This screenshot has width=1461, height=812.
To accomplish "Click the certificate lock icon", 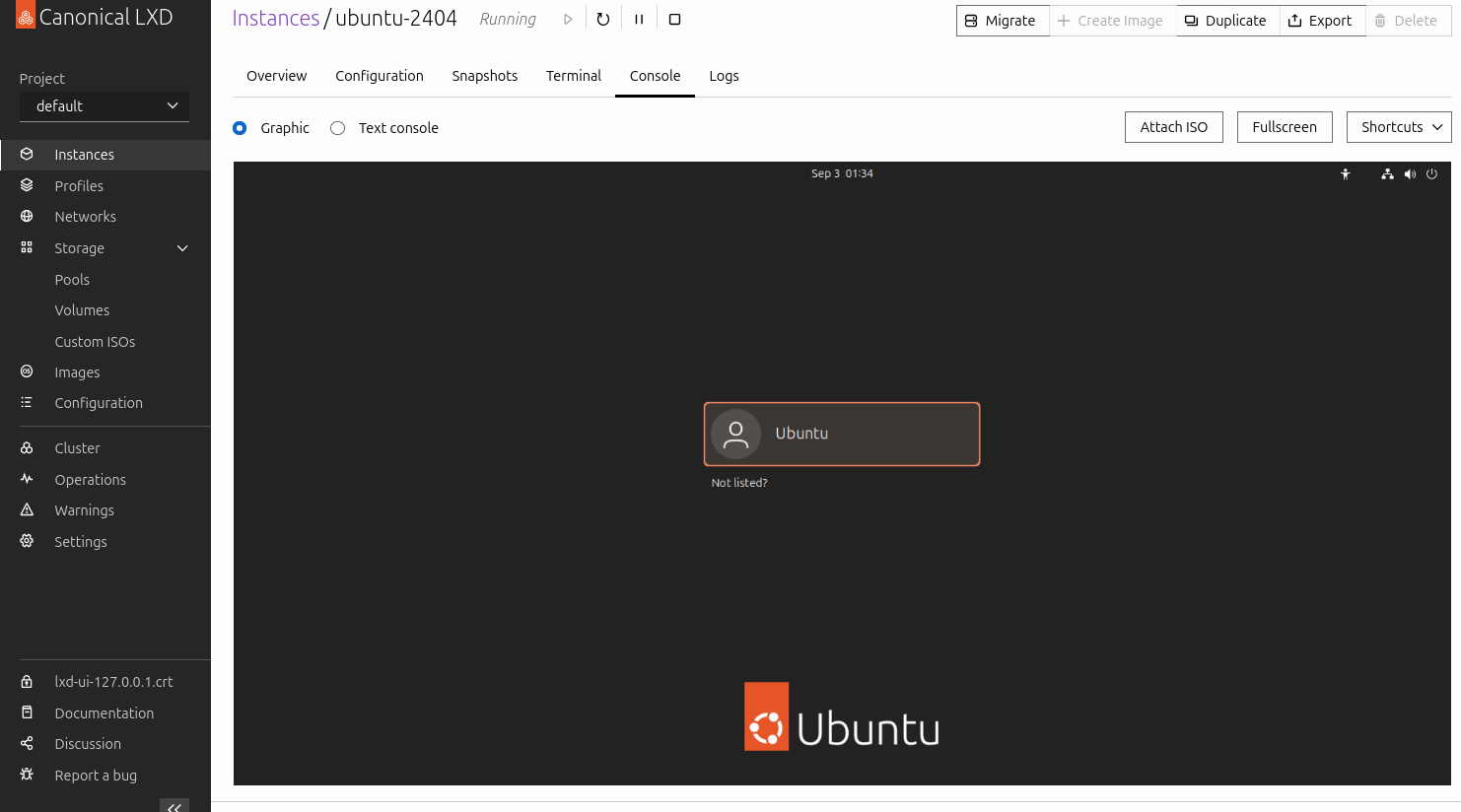I will tap(27, 681).
